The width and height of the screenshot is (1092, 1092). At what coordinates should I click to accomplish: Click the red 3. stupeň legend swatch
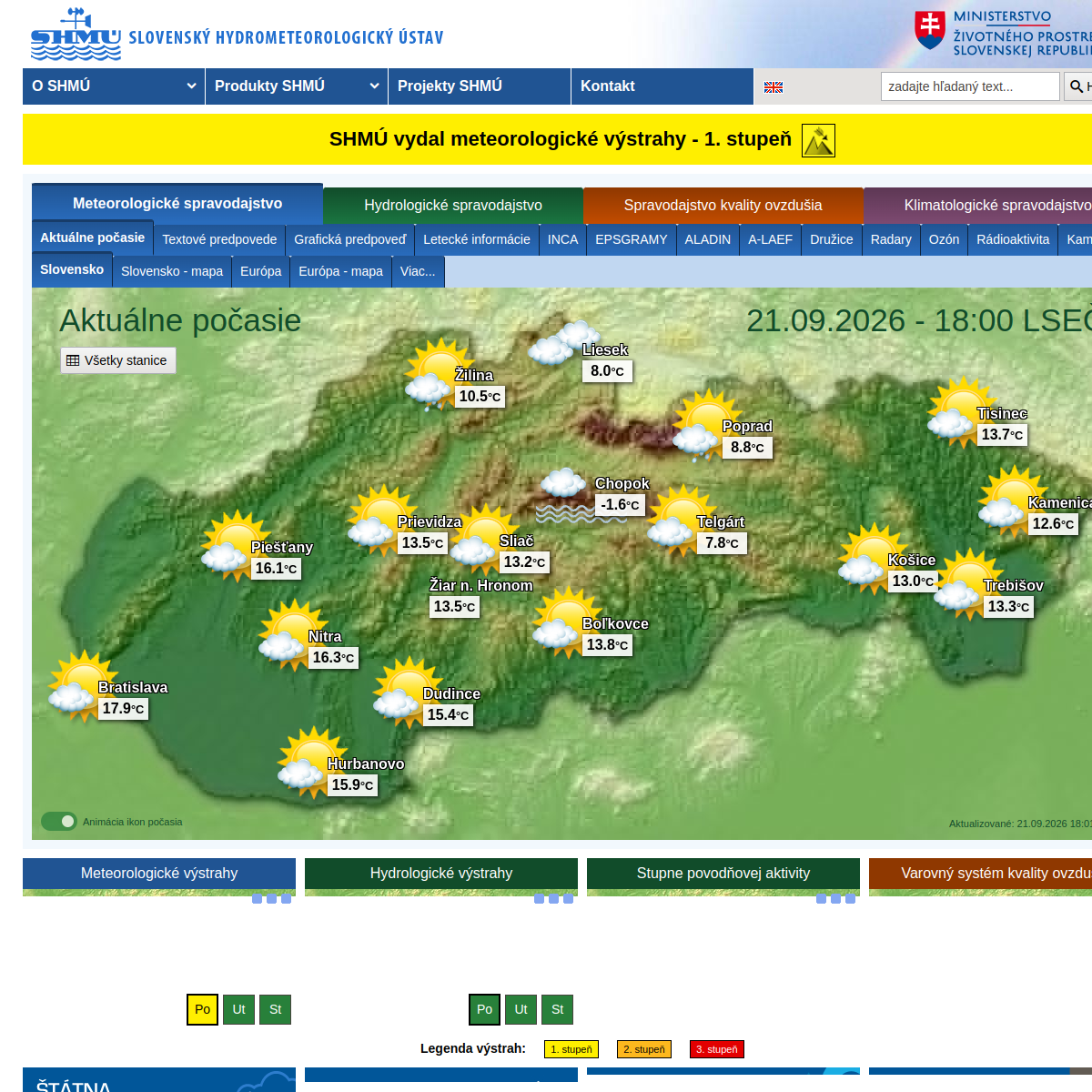tap(717, 1049)
